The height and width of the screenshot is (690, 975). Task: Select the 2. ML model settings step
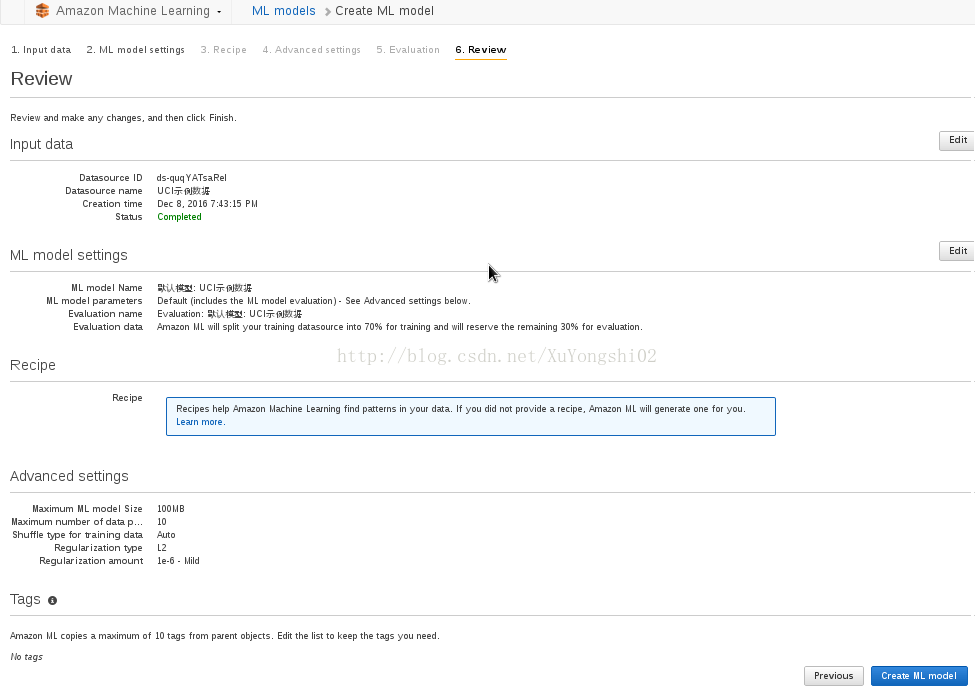click(136, 50)
